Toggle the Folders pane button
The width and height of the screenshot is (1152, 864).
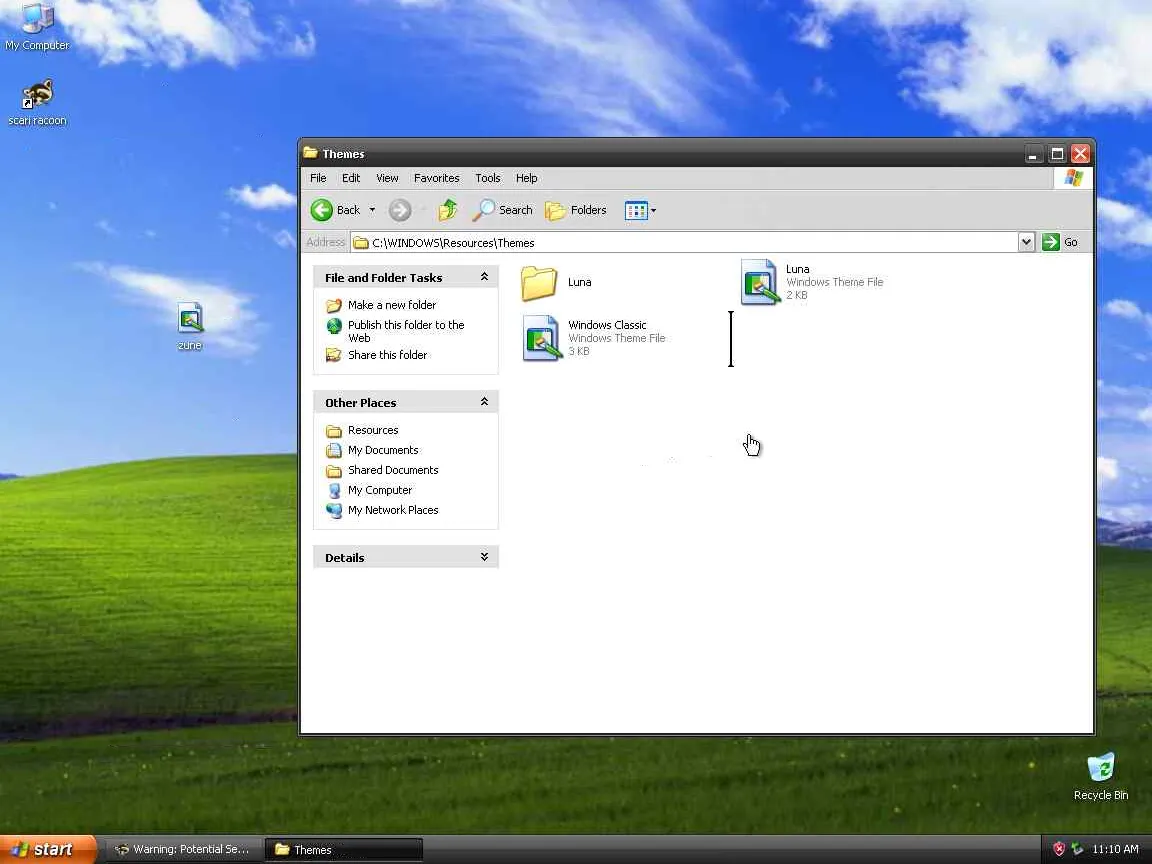576,210
